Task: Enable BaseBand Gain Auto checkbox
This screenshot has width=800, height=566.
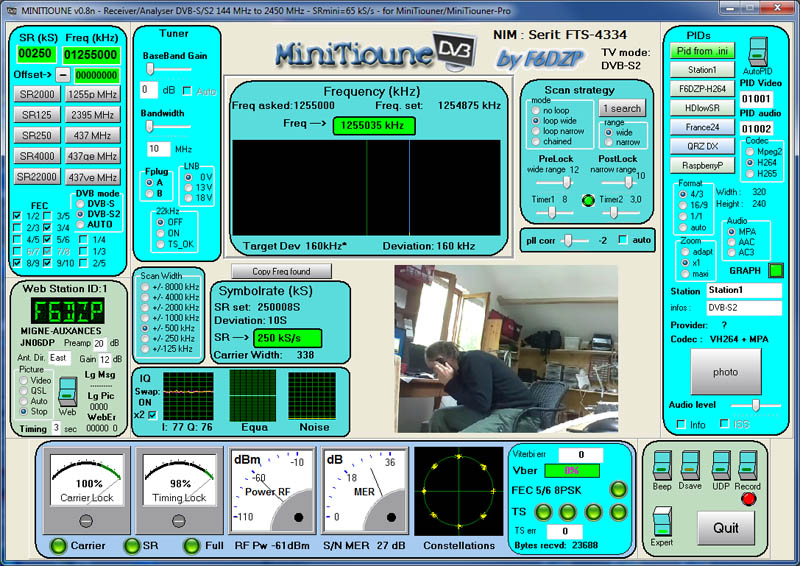Action: [187, 91]
